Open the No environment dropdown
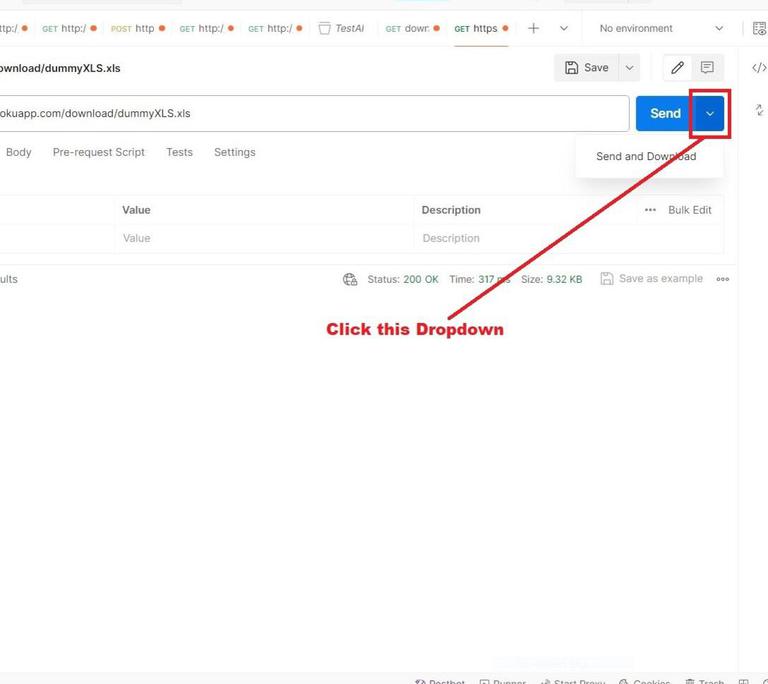The width and height of the screenshot is (768, 684). 661,28
